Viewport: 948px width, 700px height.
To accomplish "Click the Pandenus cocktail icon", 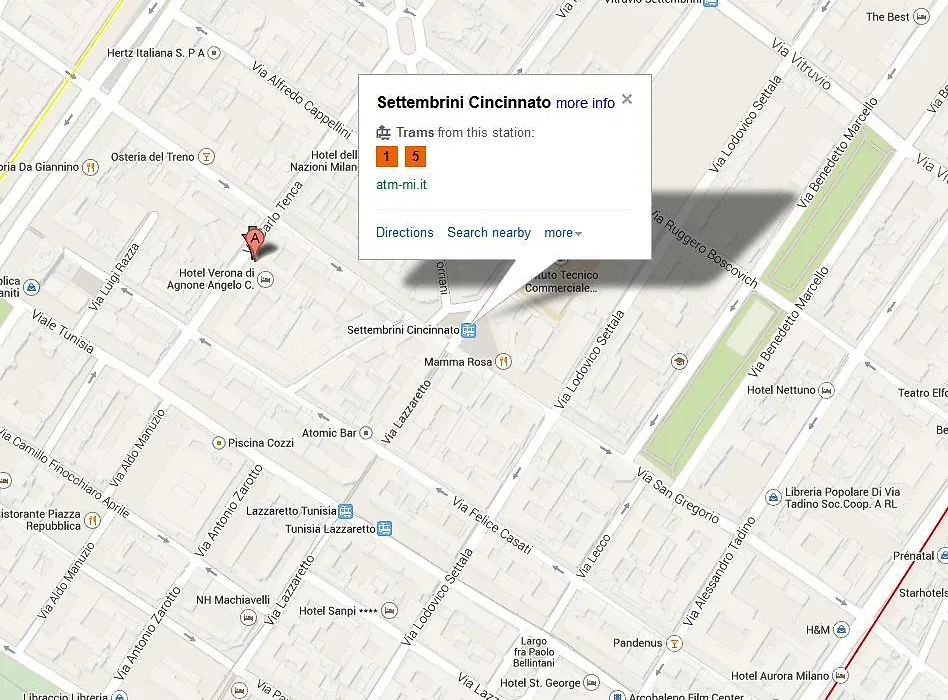I will (x=674, y=643).
